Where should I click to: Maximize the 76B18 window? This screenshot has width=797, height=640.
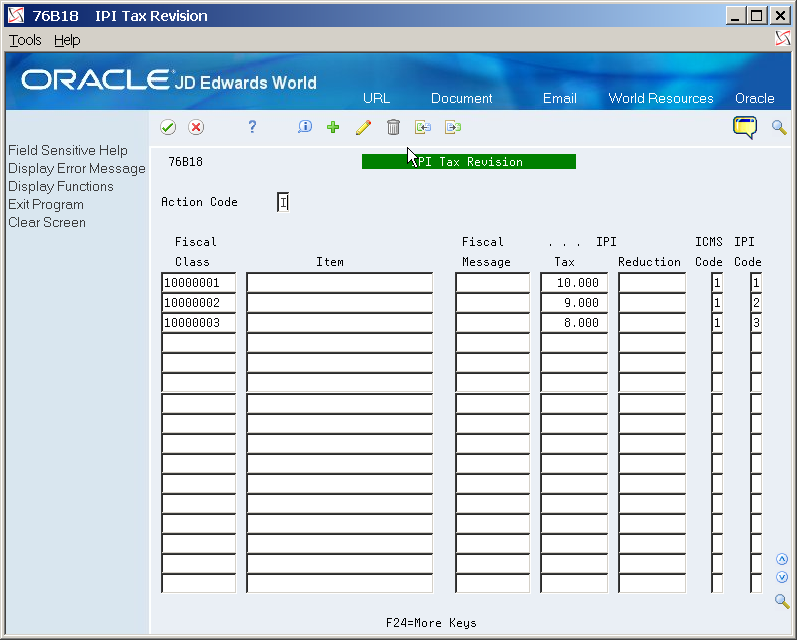tap(756, 16)
